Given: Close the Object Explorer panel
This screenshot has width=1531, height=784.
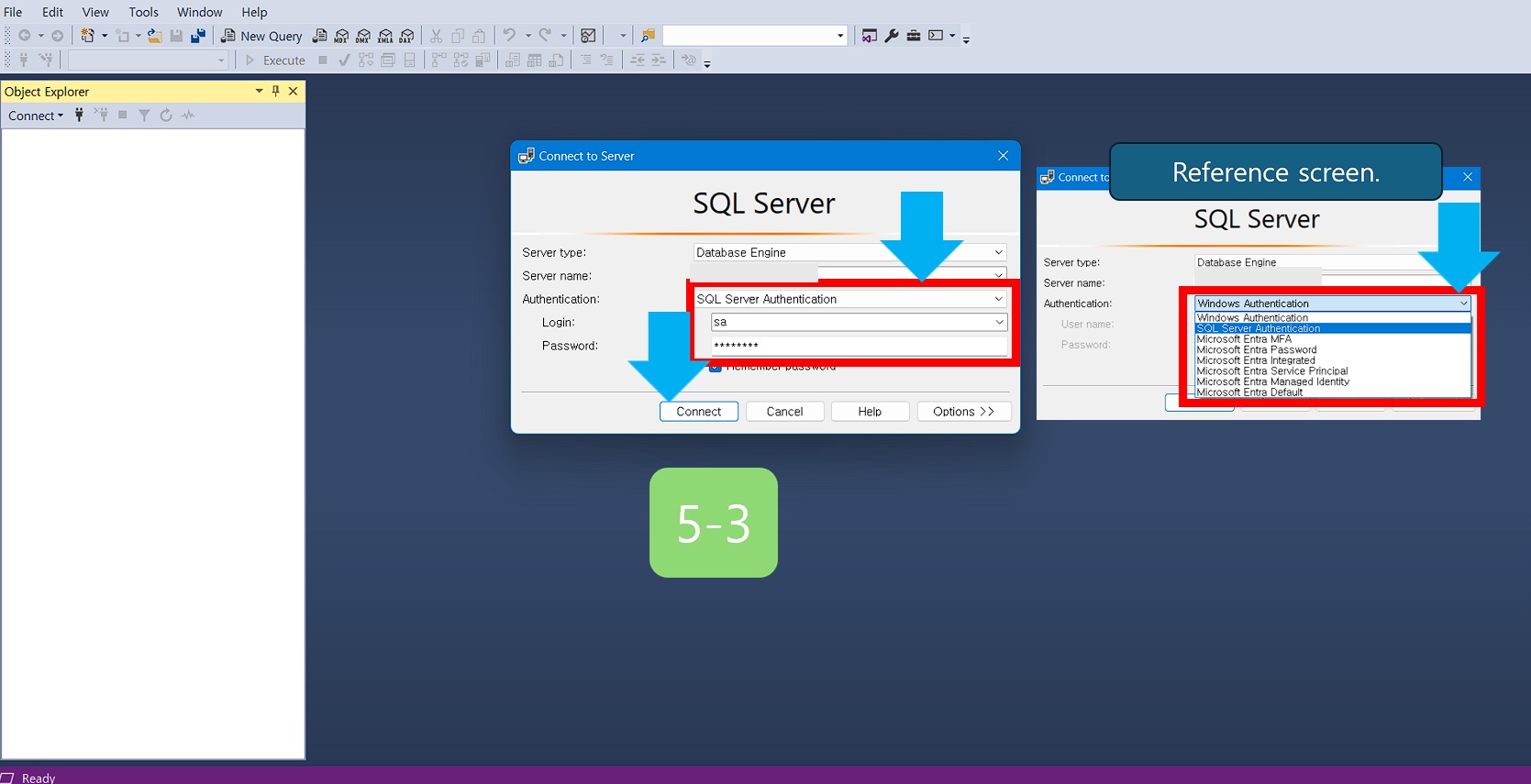Looking at the screenshot, I should click(x=293, y=91).
